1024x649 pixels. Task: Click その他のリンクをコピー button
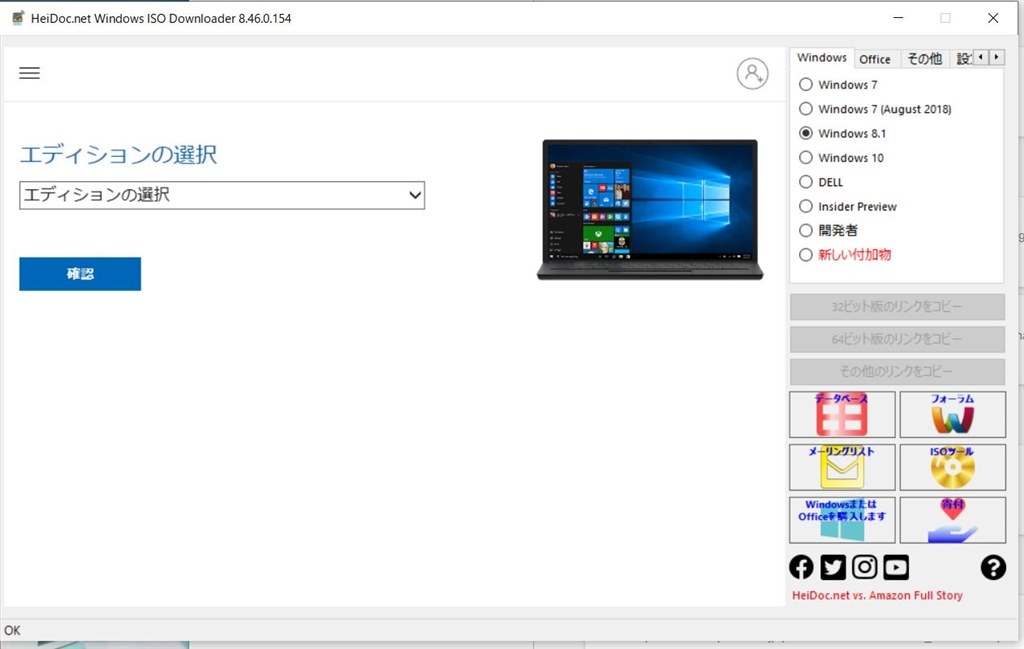(897, 372)
